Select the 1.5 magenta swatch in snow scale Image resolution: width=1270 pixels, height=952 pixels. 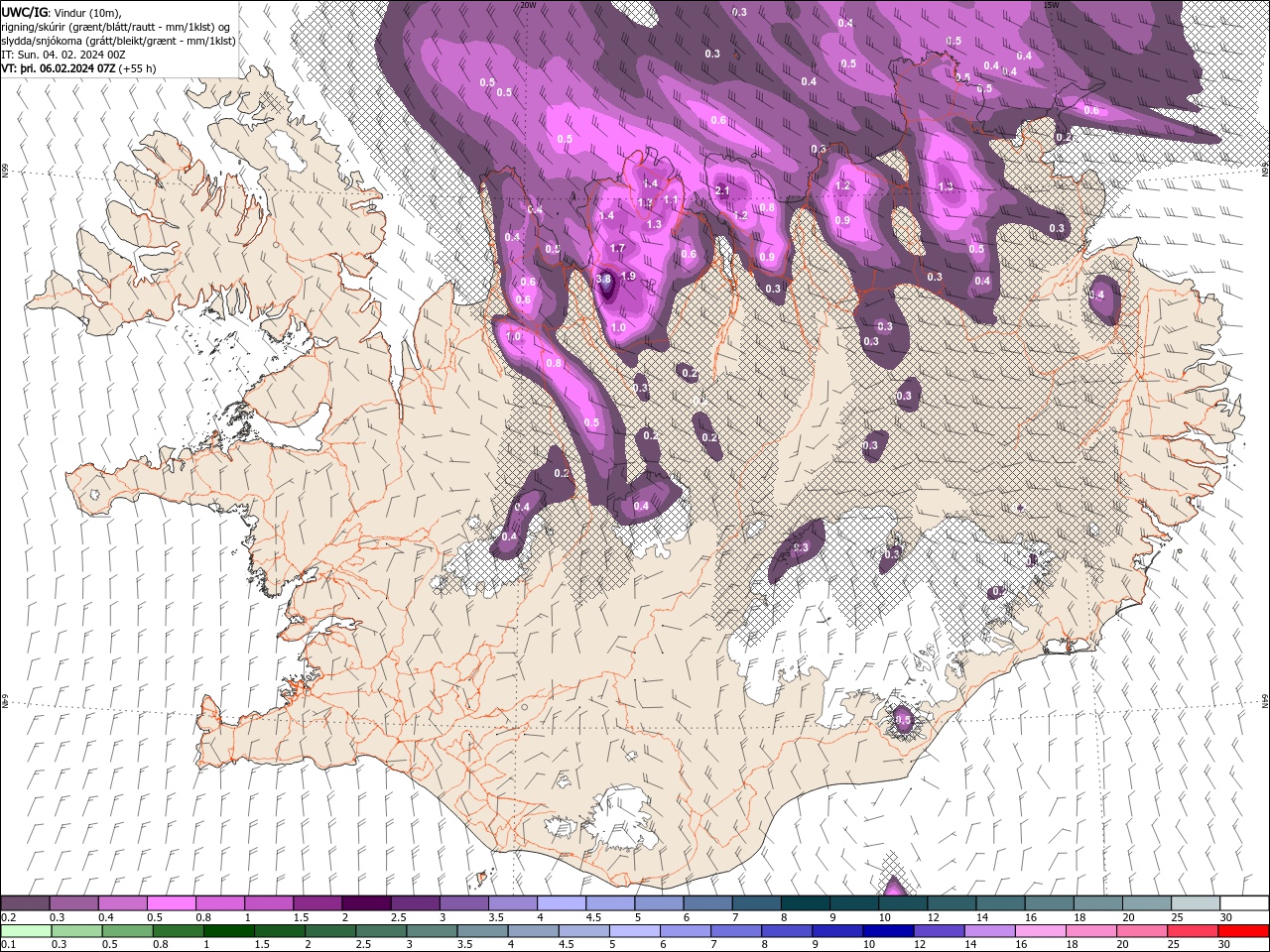coord(317,903)
